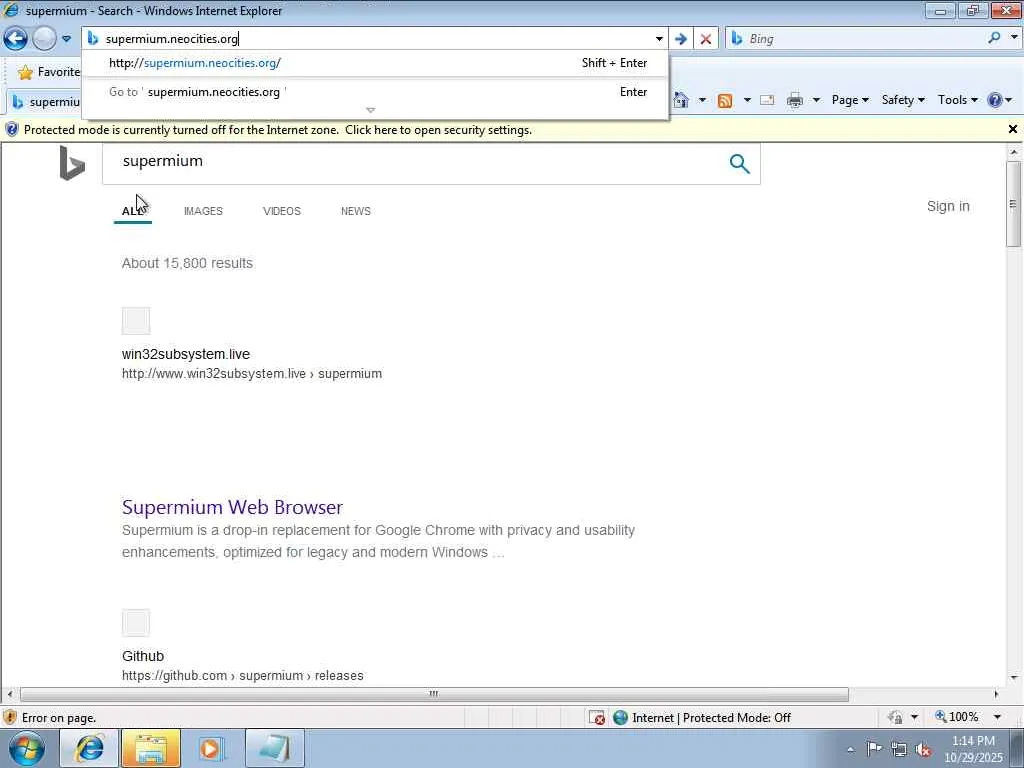Click the Home toolbar icon
Image resolution: width=1024 pixels, height=768 pixels.
(x=680, y=100)
